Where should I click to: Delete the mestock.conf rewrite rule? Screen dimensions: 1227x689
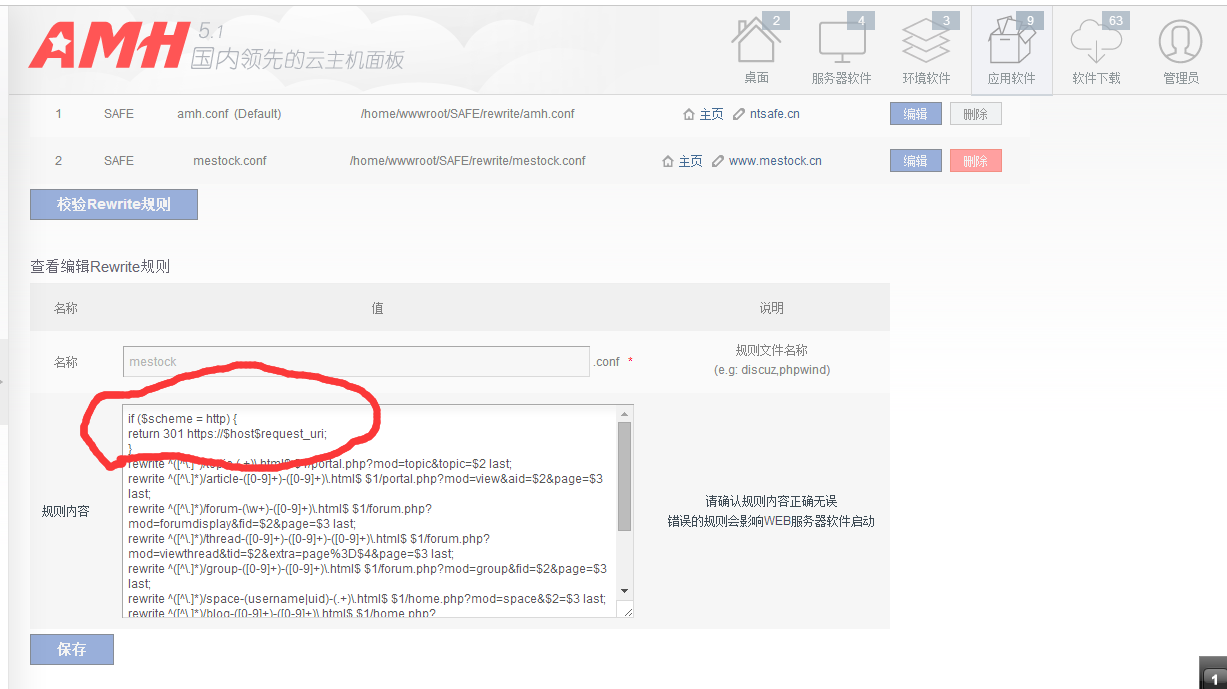[x=975, y=161]
